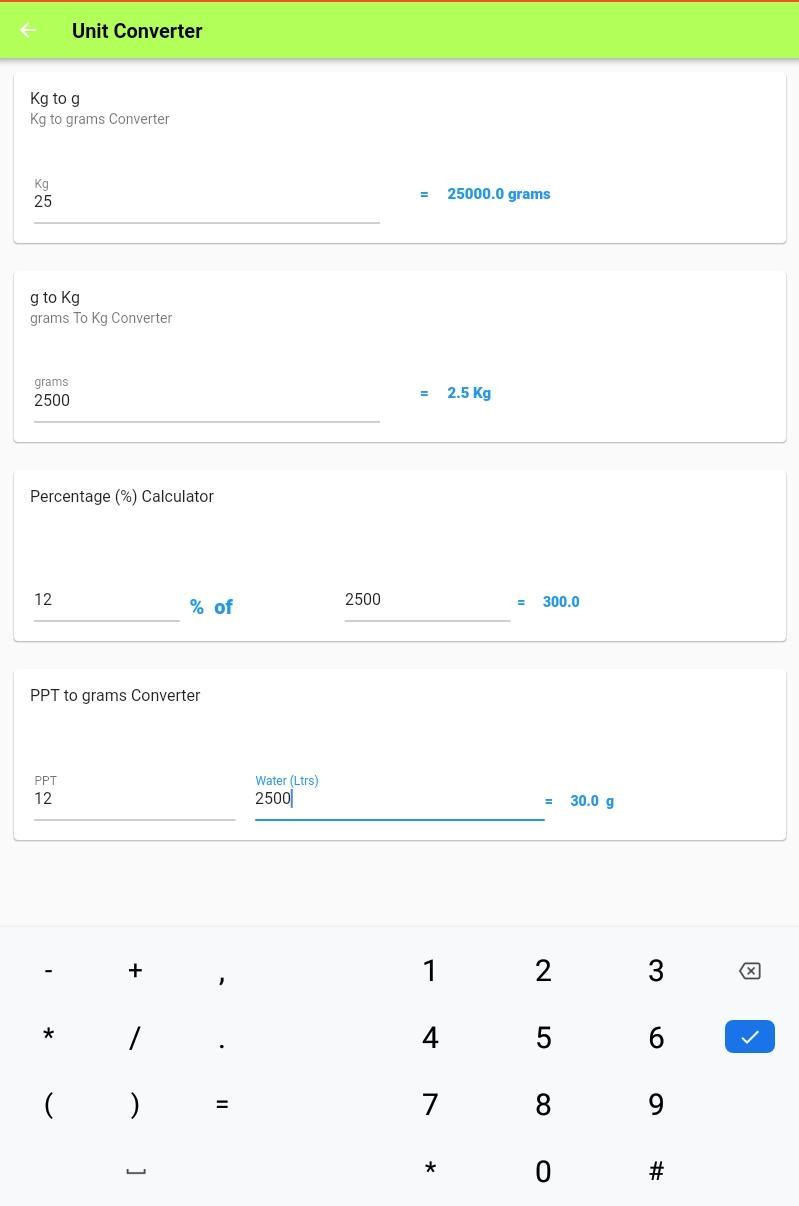Viewport: 799px width, 1206px height.
Task: Tap the Water (Ltrs) input field
Action: [400, 795]
